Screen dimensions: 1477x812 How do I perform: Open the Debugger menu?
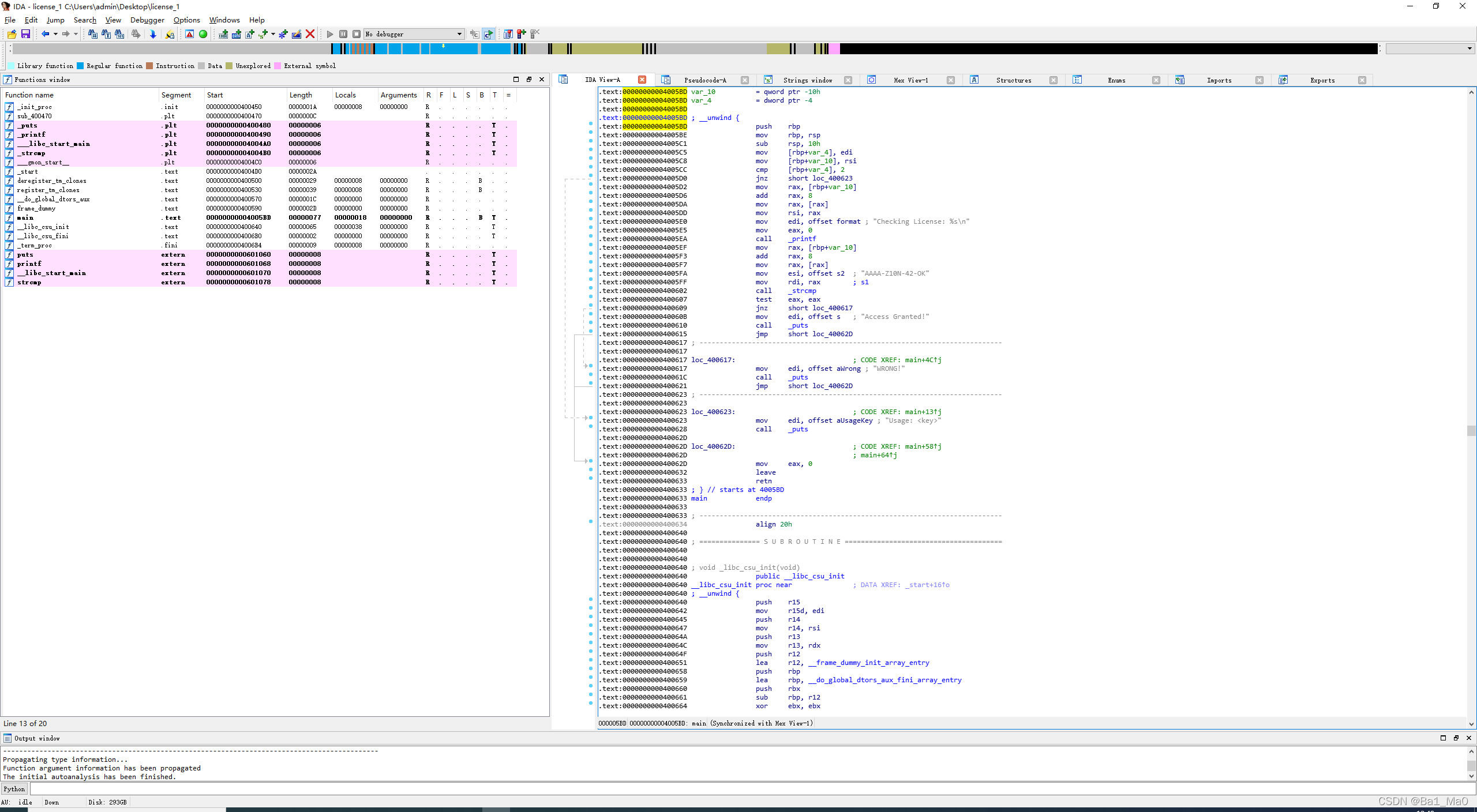[147, 20]
